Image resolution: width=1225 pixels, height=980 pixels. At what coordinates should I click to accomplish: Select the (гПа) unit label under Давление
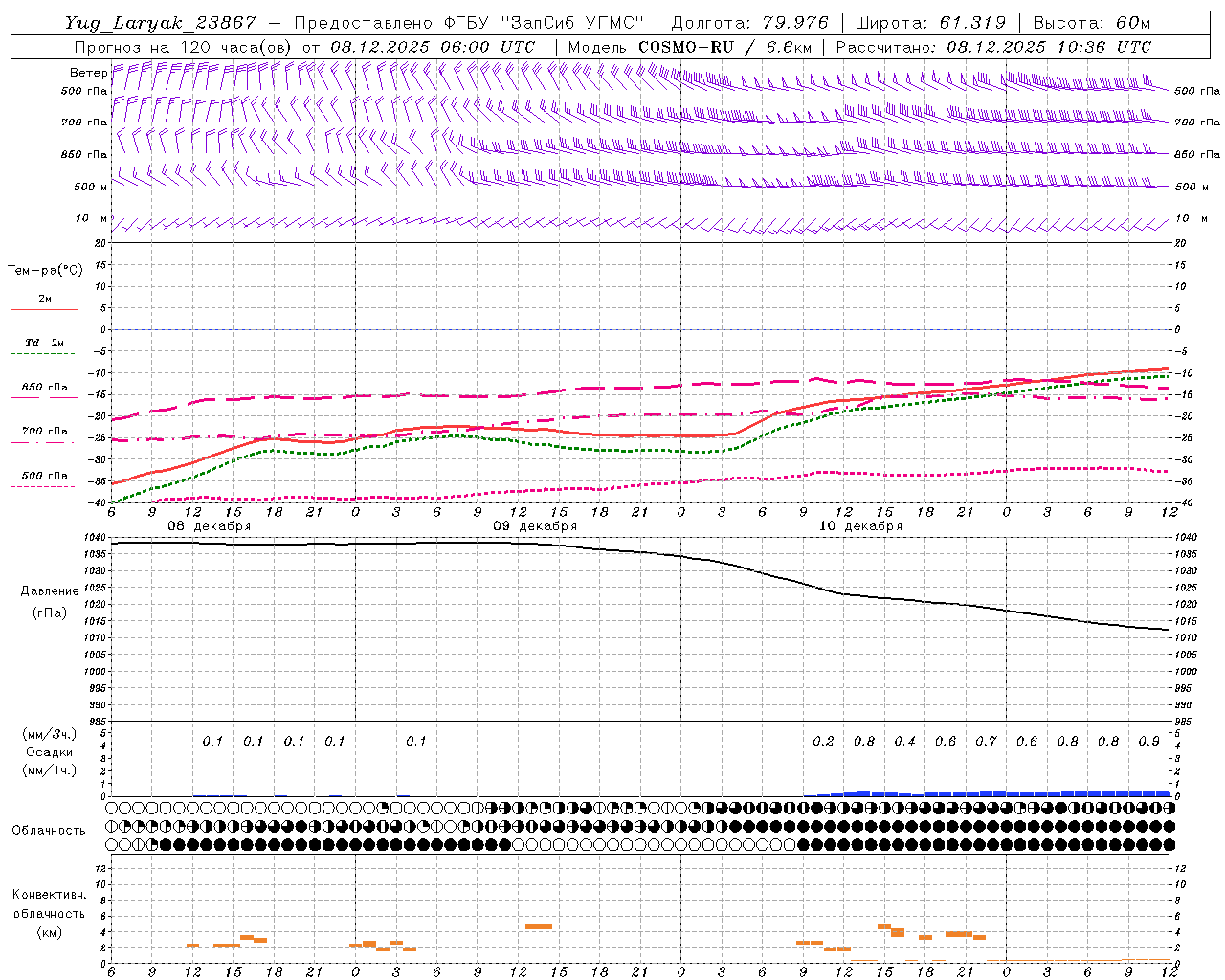coord(50,613)
